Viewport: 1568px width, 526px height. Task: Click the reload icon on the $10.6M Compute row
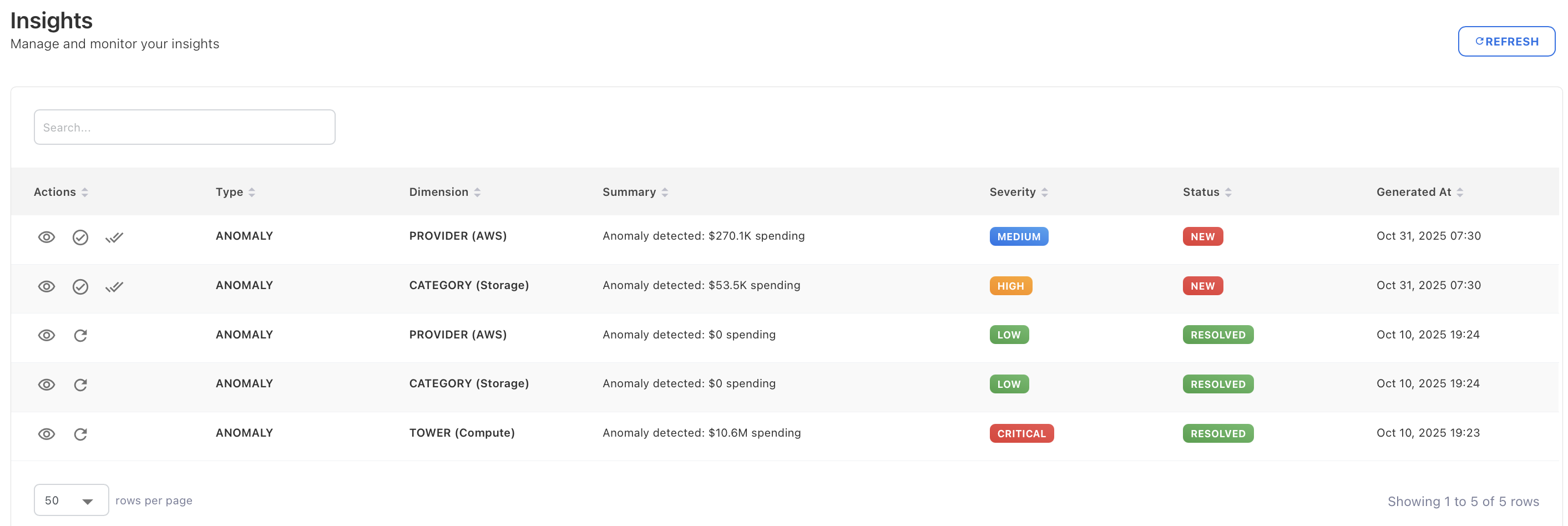(x=80, y=433)
